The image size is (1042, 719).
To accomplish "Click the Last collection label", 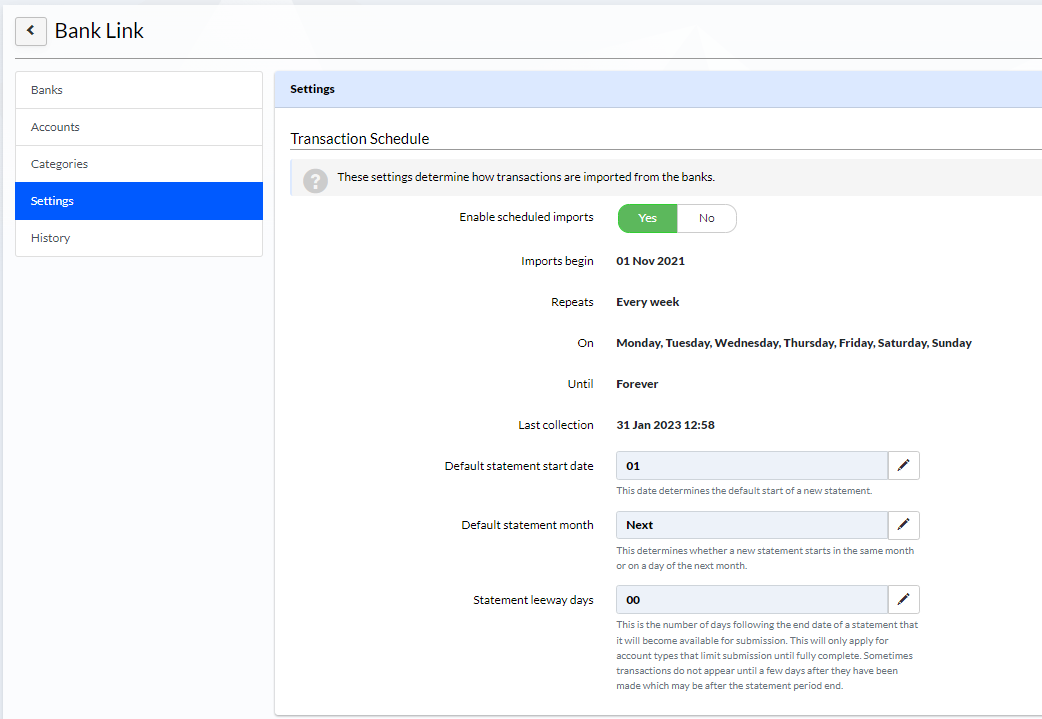I will click(556, 425).
